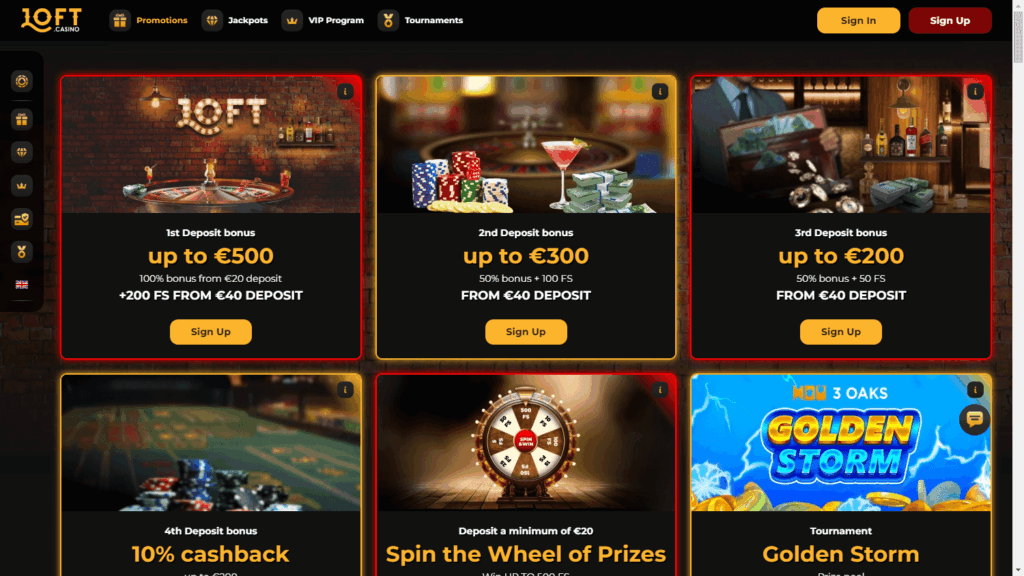Change language via the UK flag icon

point(22,285)
